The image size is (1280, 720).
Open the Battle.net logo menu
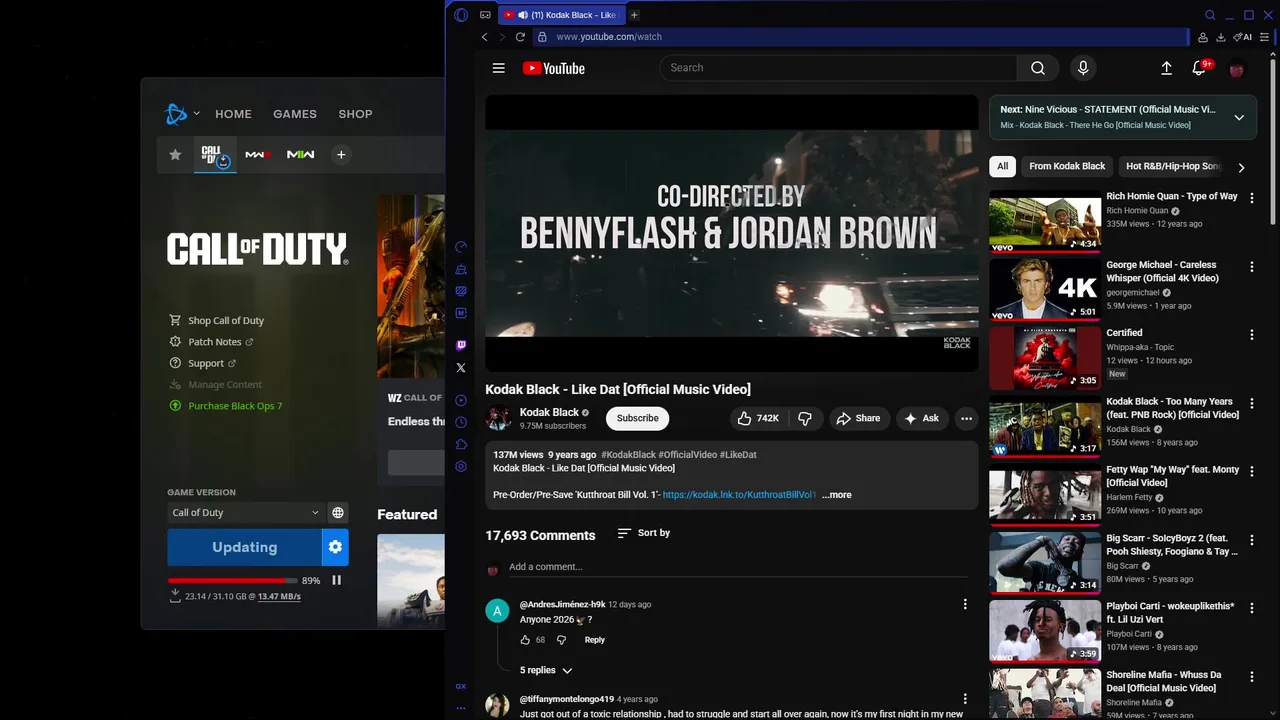pos(181,114)
